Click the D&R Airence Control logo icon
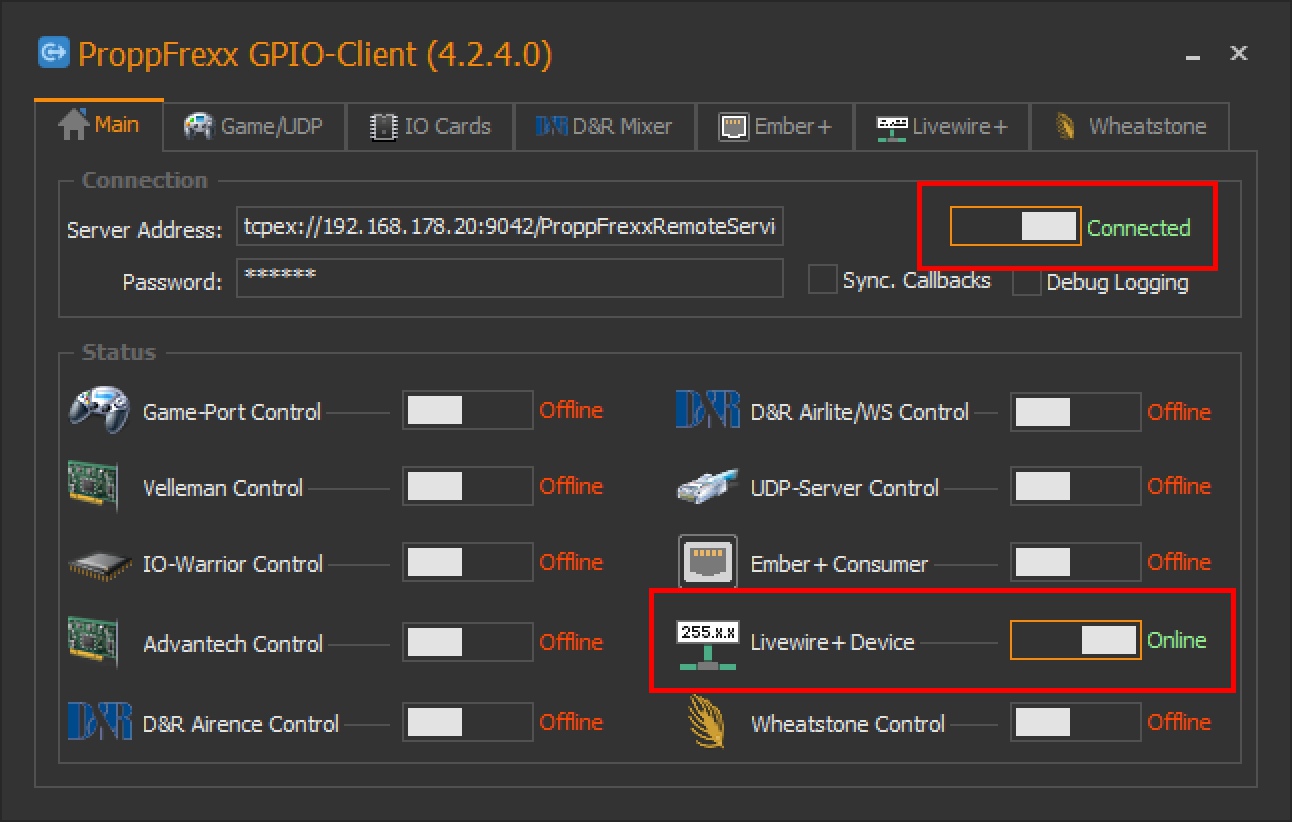 tap(100, 722)
